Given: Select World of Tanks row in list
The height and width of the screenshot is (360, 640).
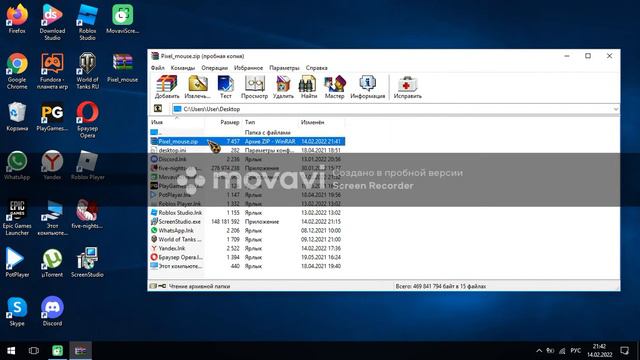Looking at the screenshot, I should (247, 239).
